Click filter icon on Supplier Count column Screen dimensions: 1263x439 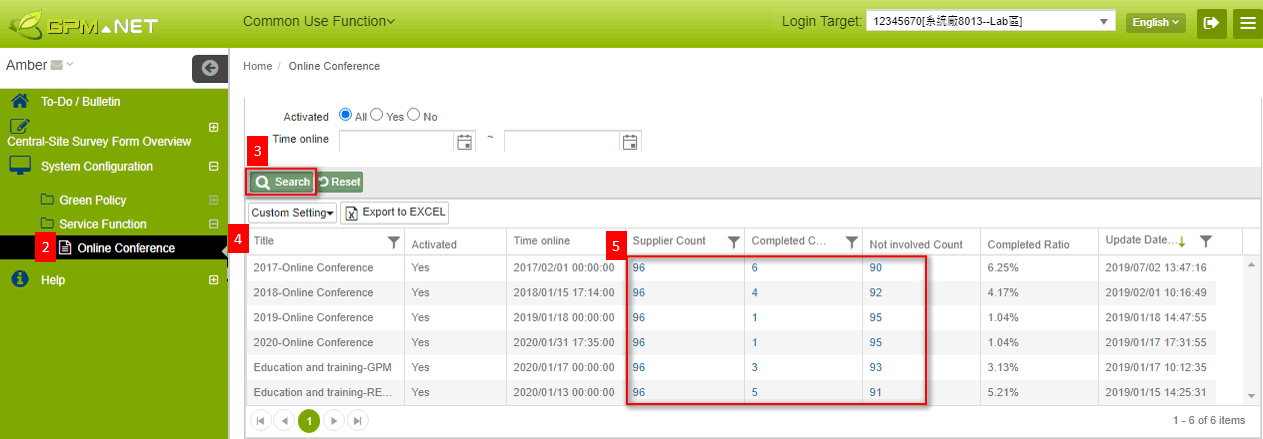[733, 241]
